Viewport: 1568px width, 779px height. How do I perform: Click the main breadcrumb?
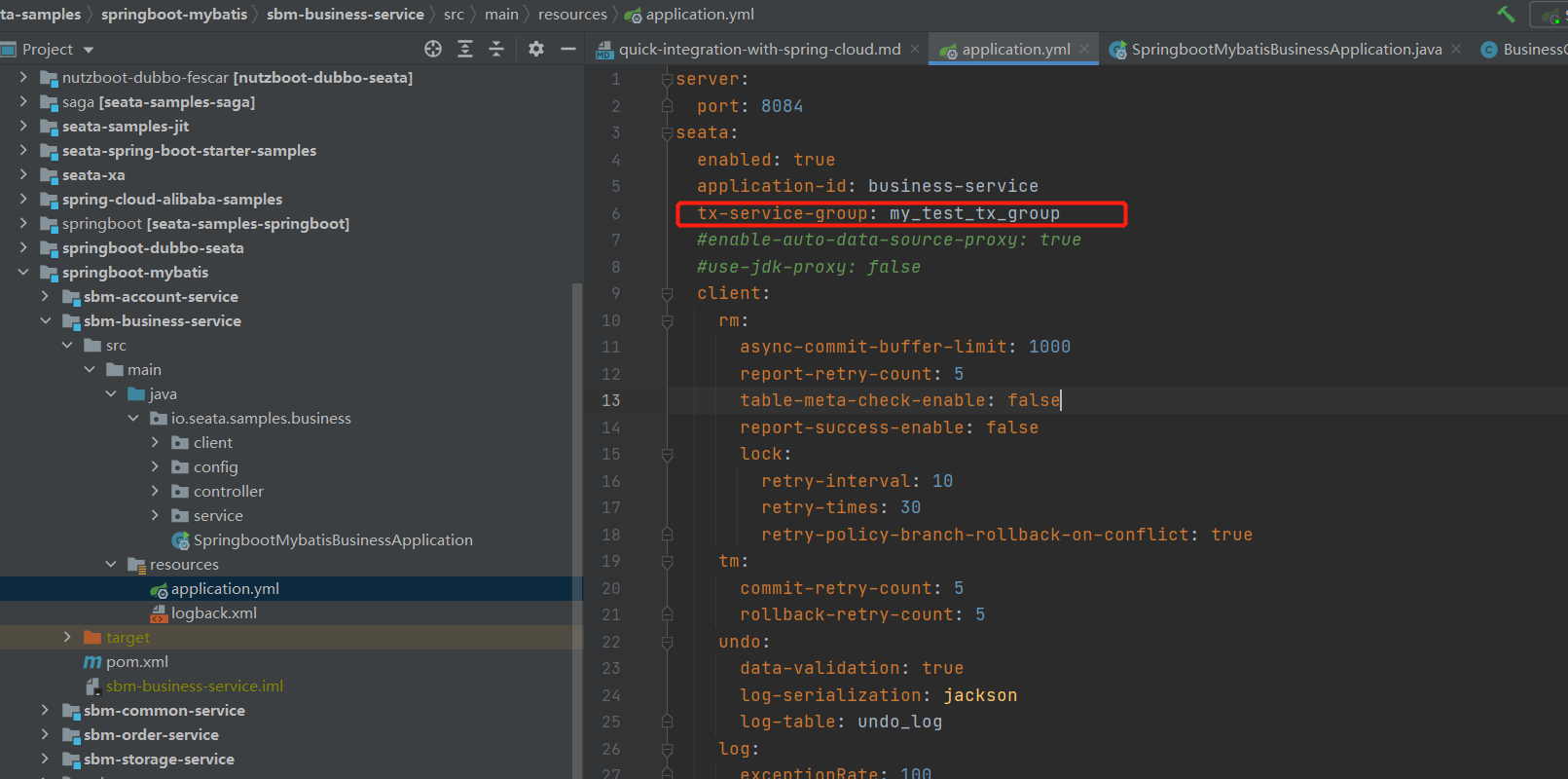pyautogui.click(x=501, y=14)
